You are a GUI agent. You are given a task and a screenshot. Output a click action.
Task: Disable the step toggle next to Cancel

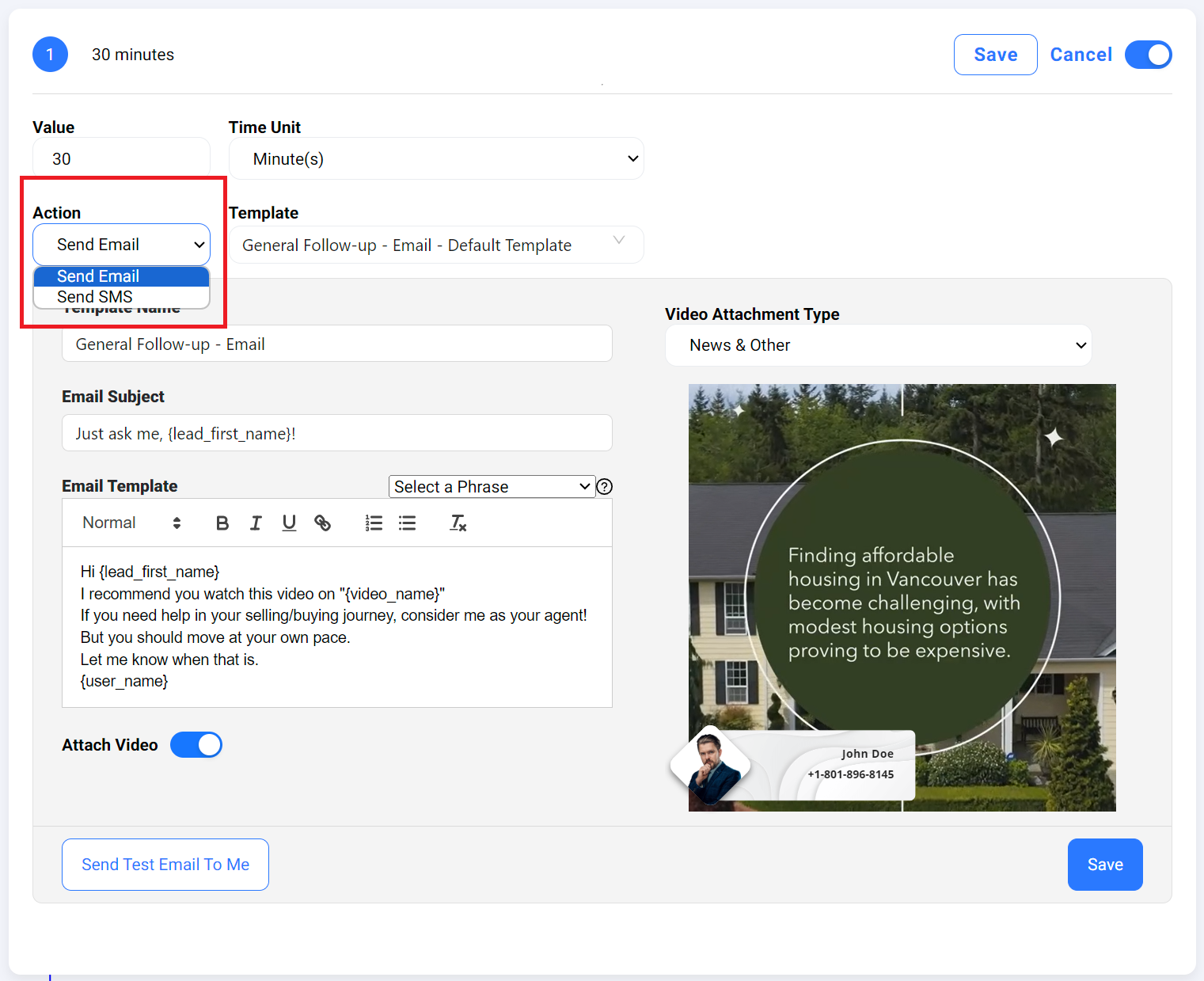1148,55
